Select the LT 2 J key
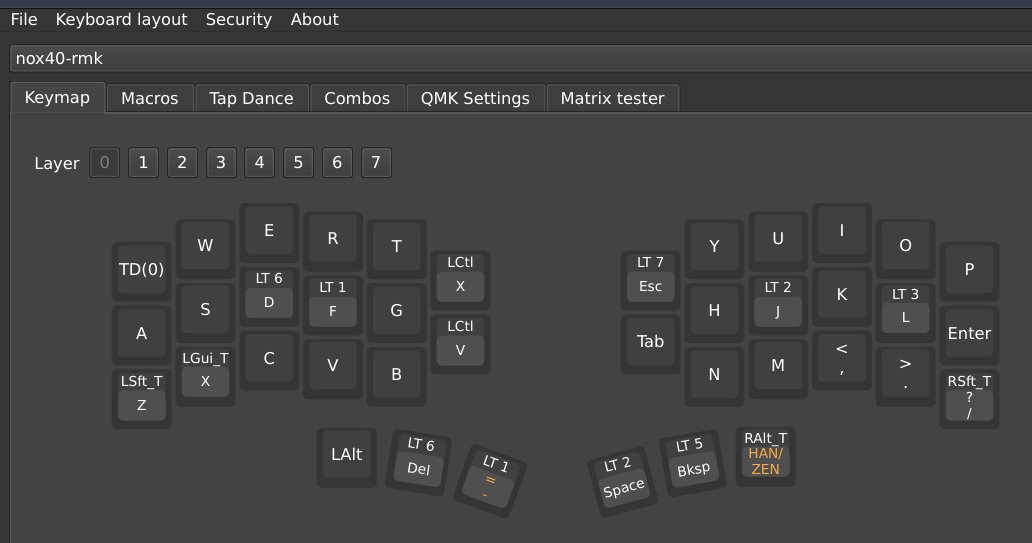Image resolution: width=1032 pixels, height=543 pixels. click(779, 304)
